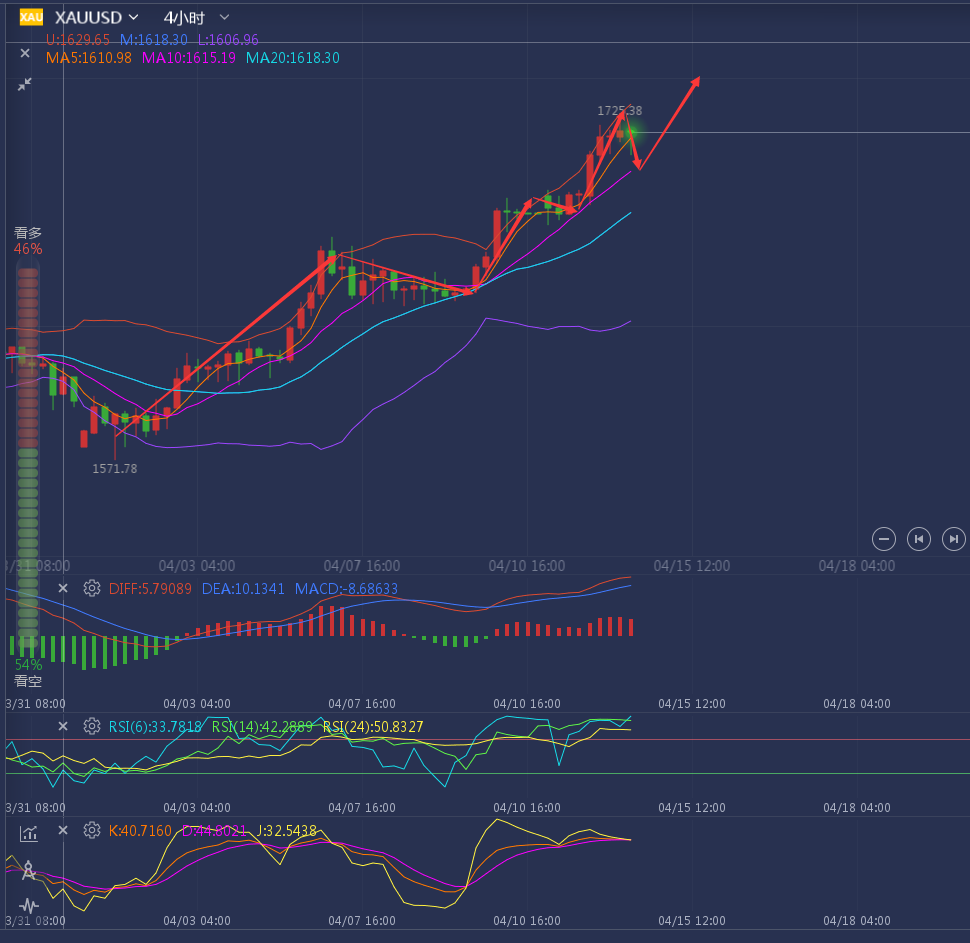Click the yellow XAU symbol logo

coord(31,17)
